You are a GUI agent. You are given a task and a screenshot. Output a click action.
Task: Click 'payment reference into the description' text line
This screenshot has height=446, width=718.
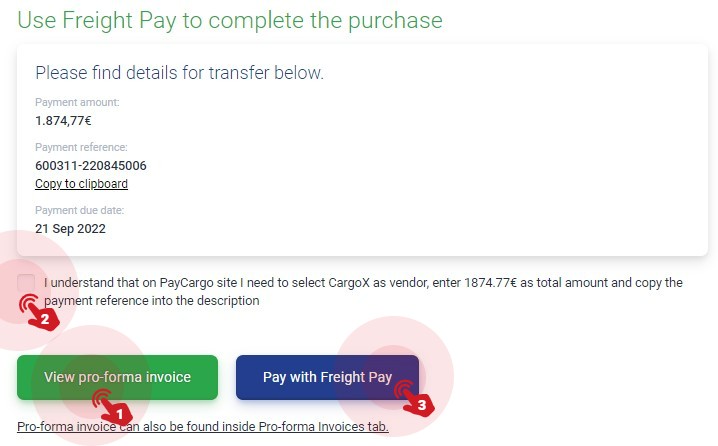[152, 301]
